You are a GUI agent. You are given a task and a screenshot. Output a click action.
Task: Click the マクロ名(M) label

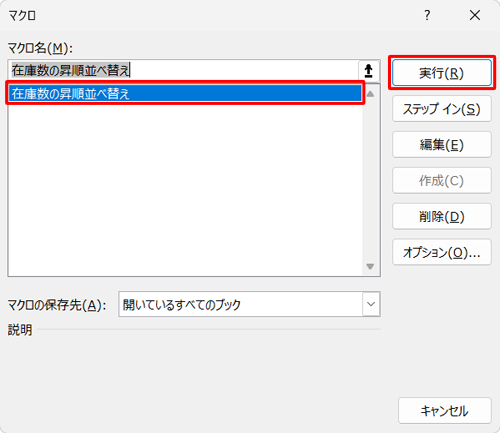(40, 49)
